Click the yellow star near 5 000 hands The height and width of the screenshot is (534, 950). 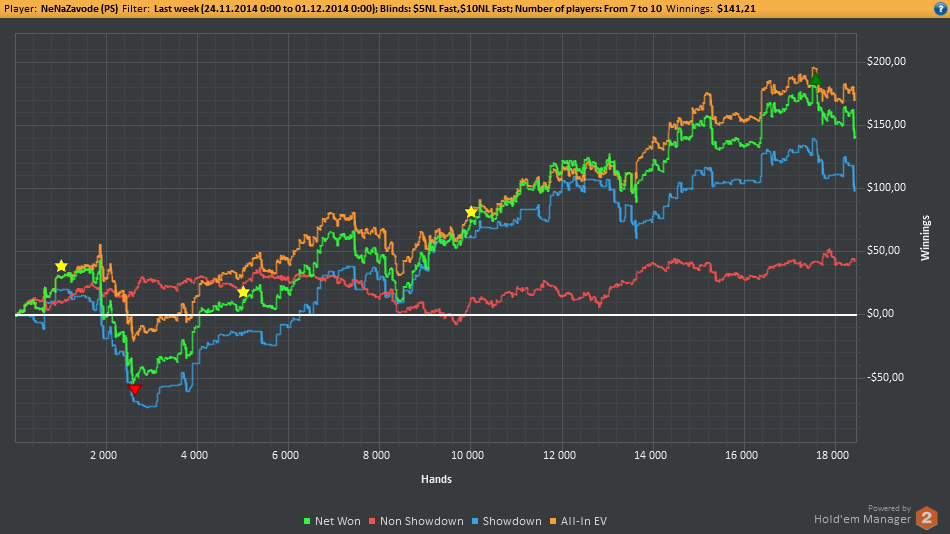coord(243,292)
